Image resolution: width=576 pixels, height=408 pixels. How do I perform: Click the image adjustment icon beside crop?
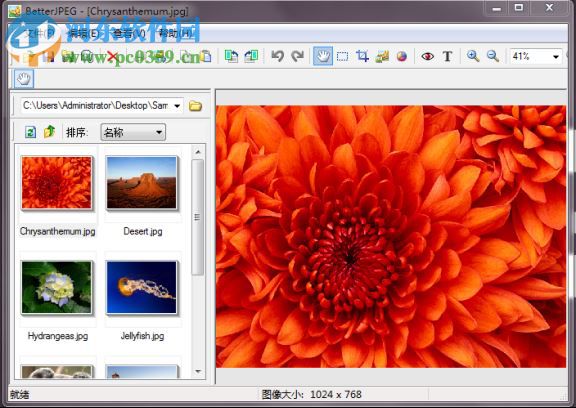(382, 57)
